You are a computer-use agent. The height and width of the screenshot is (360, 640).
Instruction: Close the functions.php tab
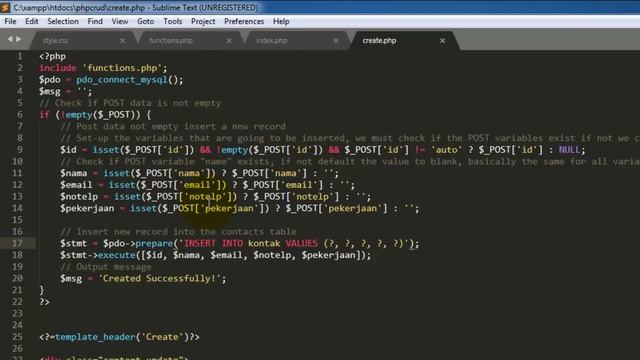229,41
